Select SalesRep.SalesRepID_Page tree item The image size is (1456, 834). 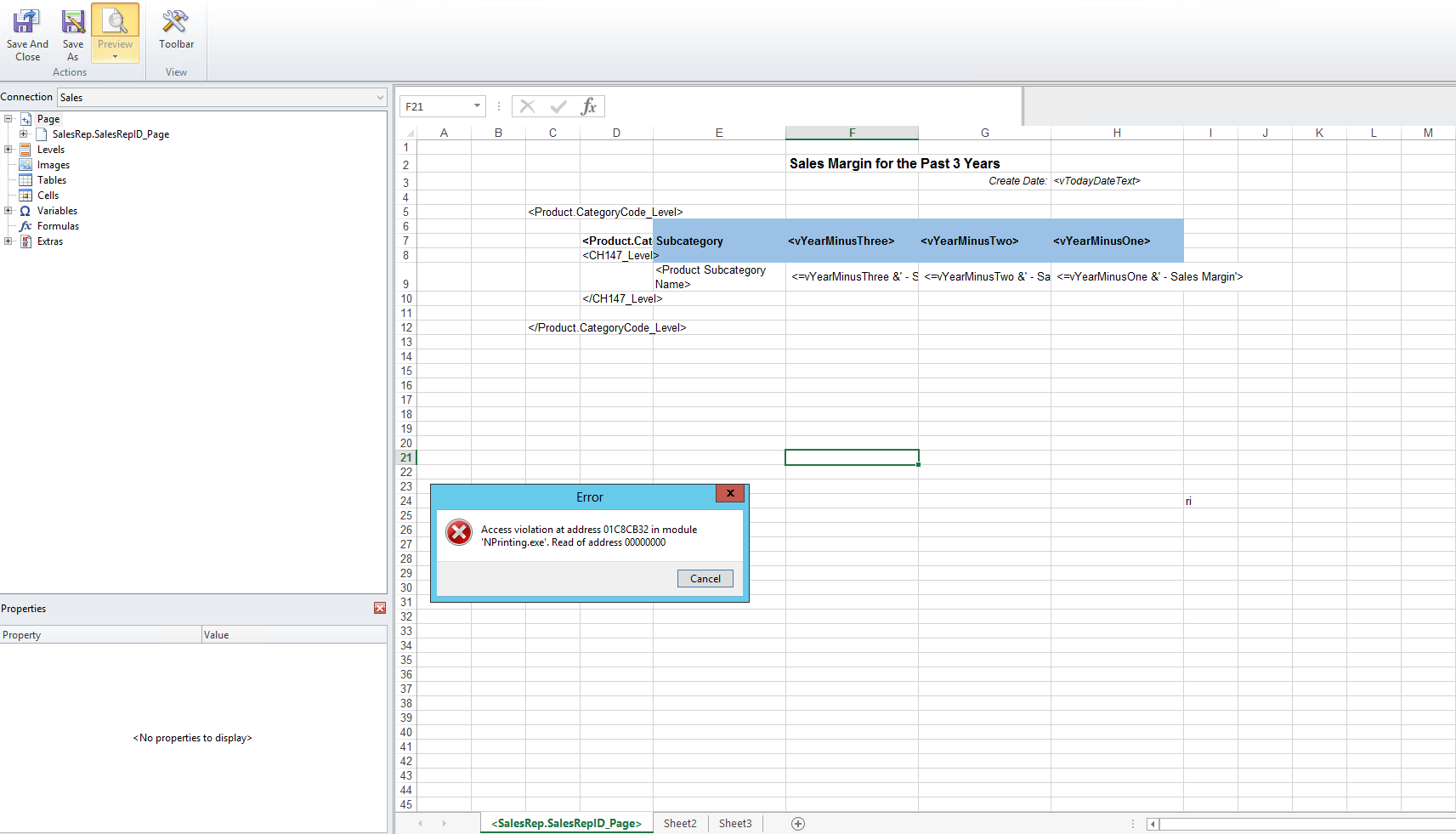[x=110, y=134]
